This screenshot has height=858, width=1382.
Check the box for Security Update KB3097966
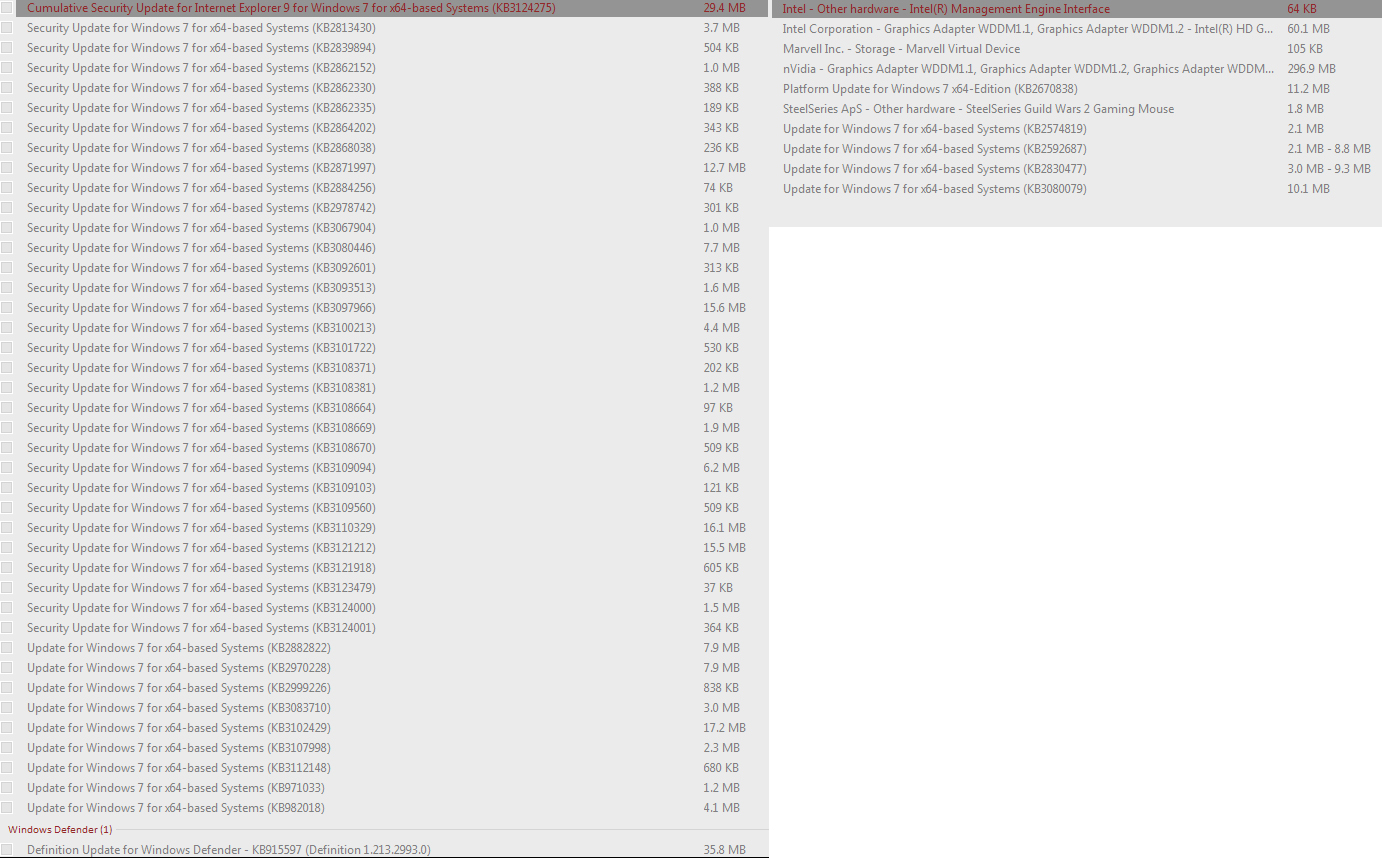tap(7, 308)
